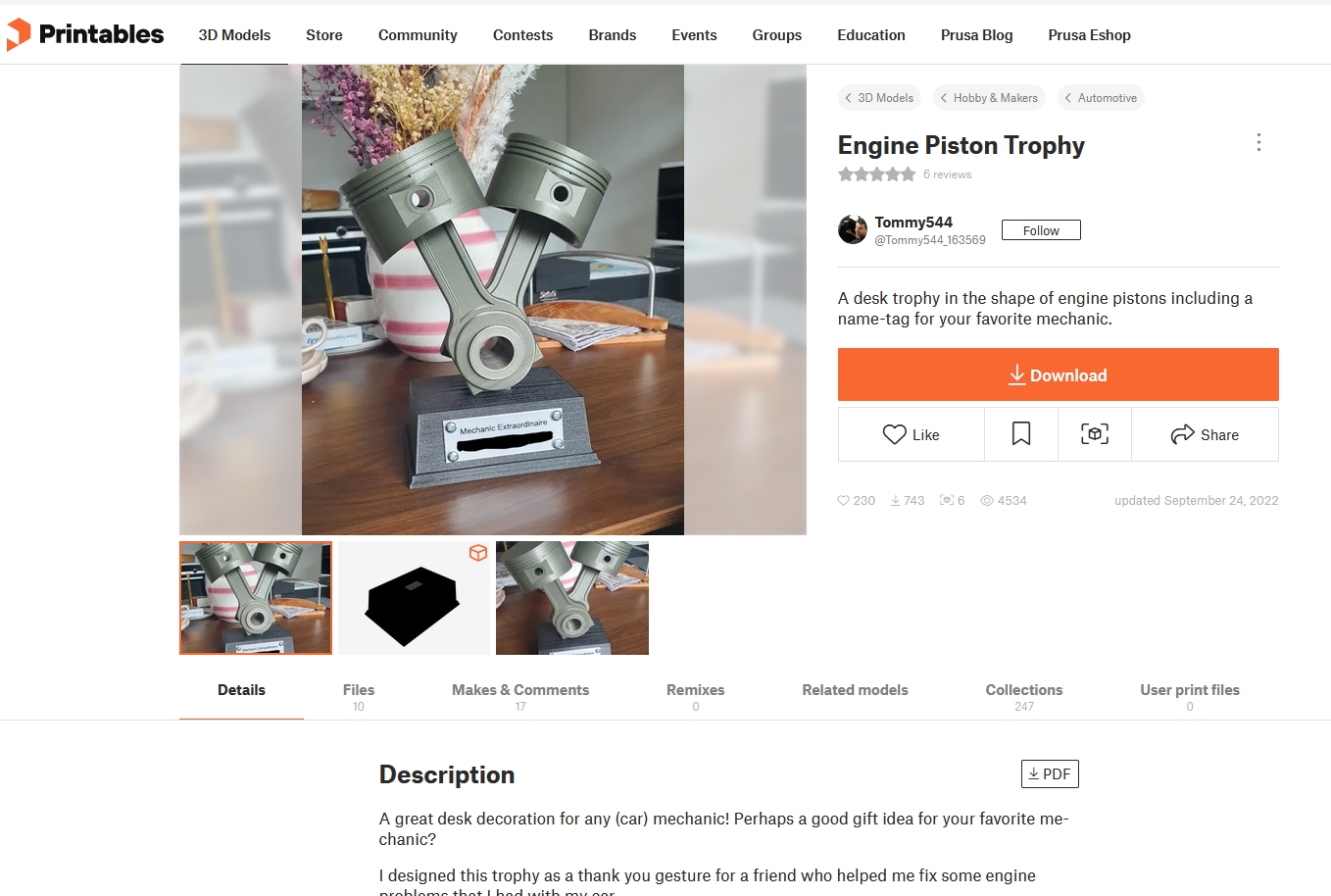Click the 3D cube view icon button
The height and width of the screenshot is (896, 1331).
click(x=1095, y=434)
